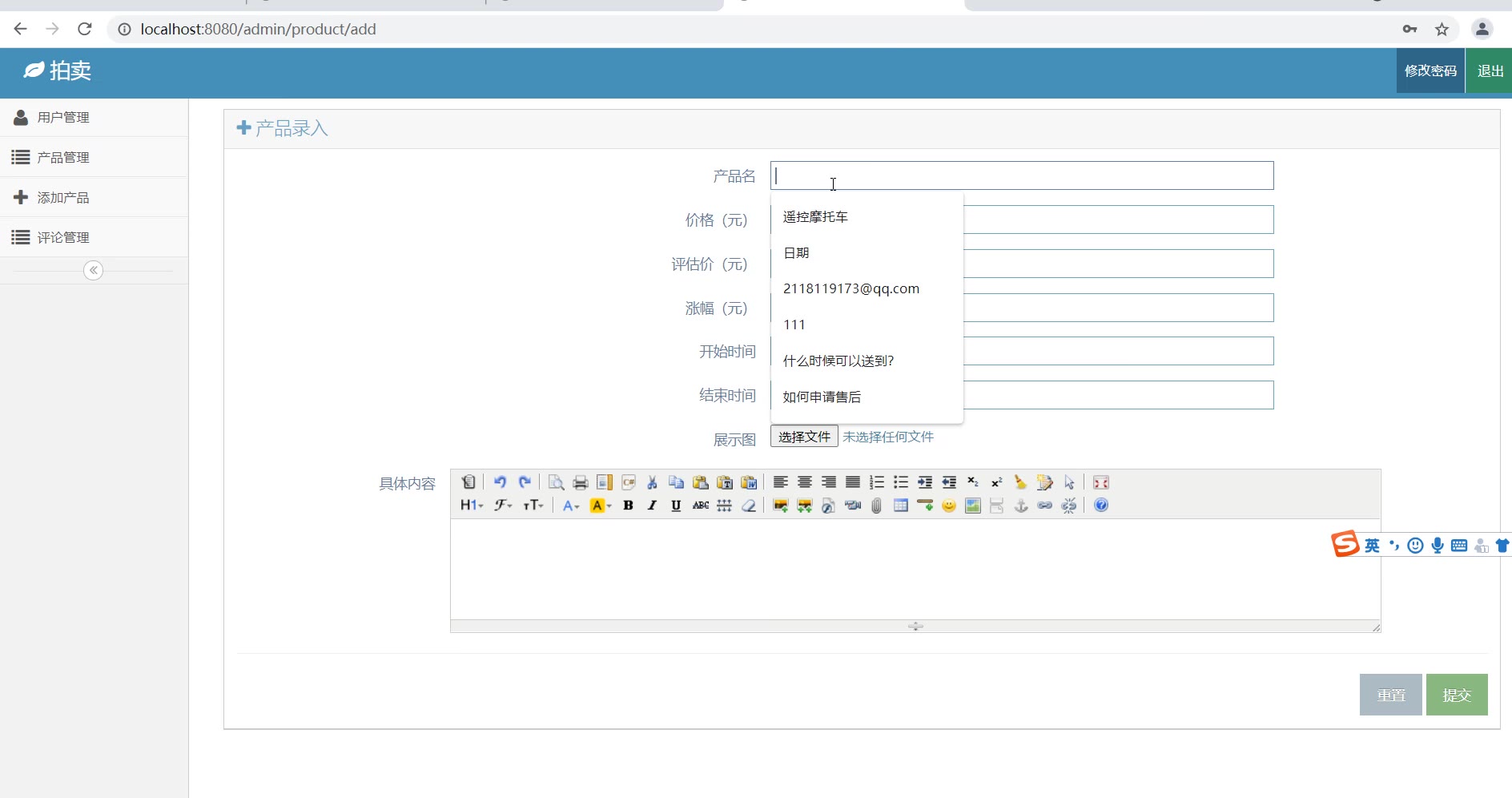Align text right in editor
Image resolution: width=1512 pixels, height=798 pixels.
pyautogui.click(x=829, y=482)
